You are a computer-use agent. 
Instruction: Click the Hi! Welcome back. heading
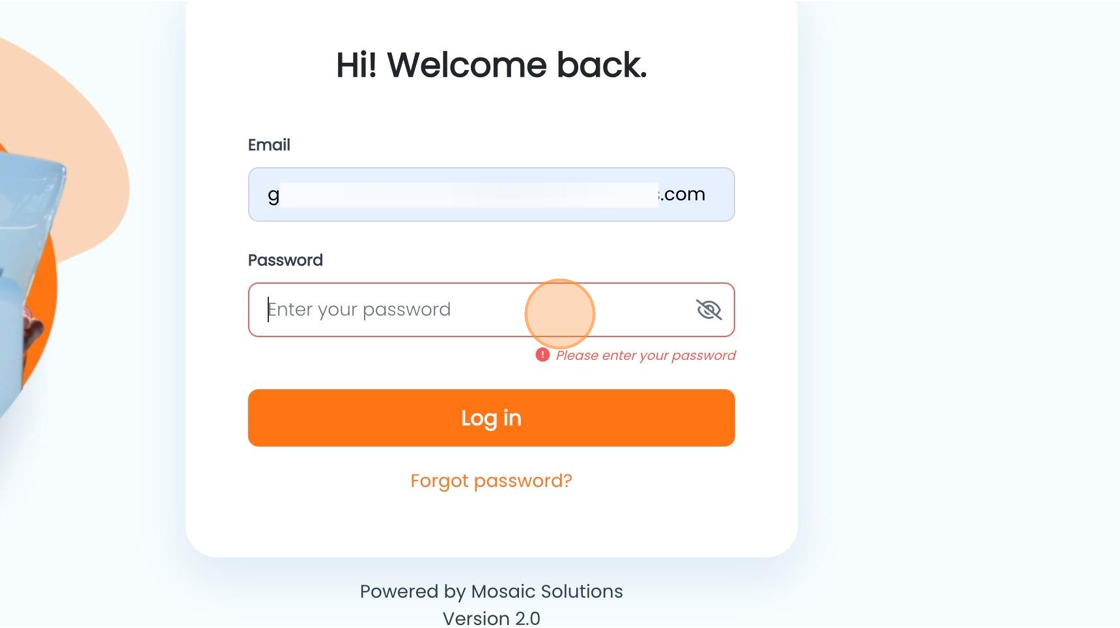click(x=491, y=65)
